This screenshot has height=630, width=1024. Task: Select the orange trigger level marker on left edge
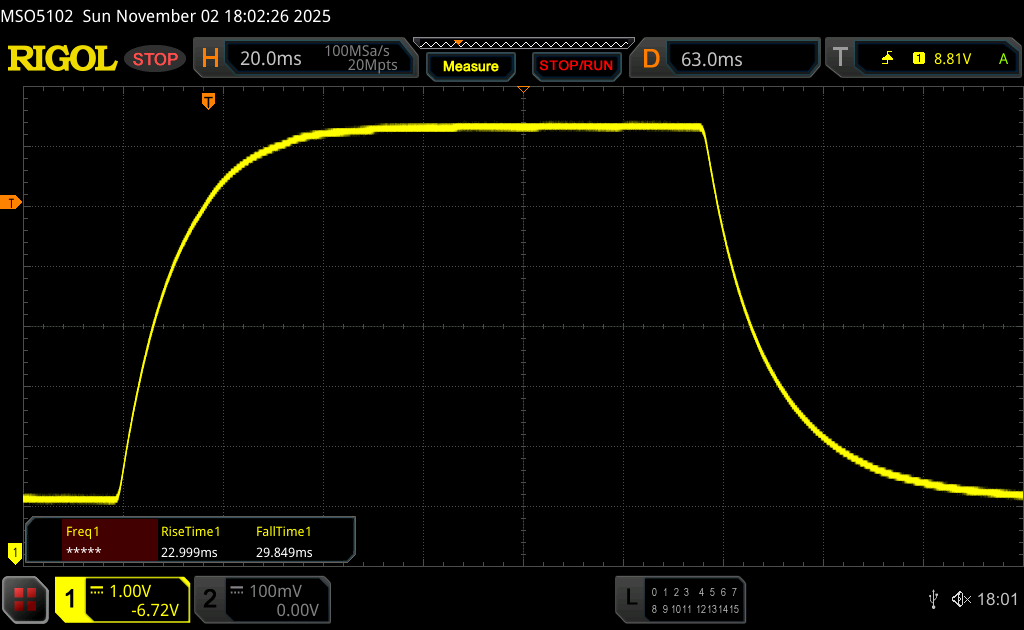point(11,203)
